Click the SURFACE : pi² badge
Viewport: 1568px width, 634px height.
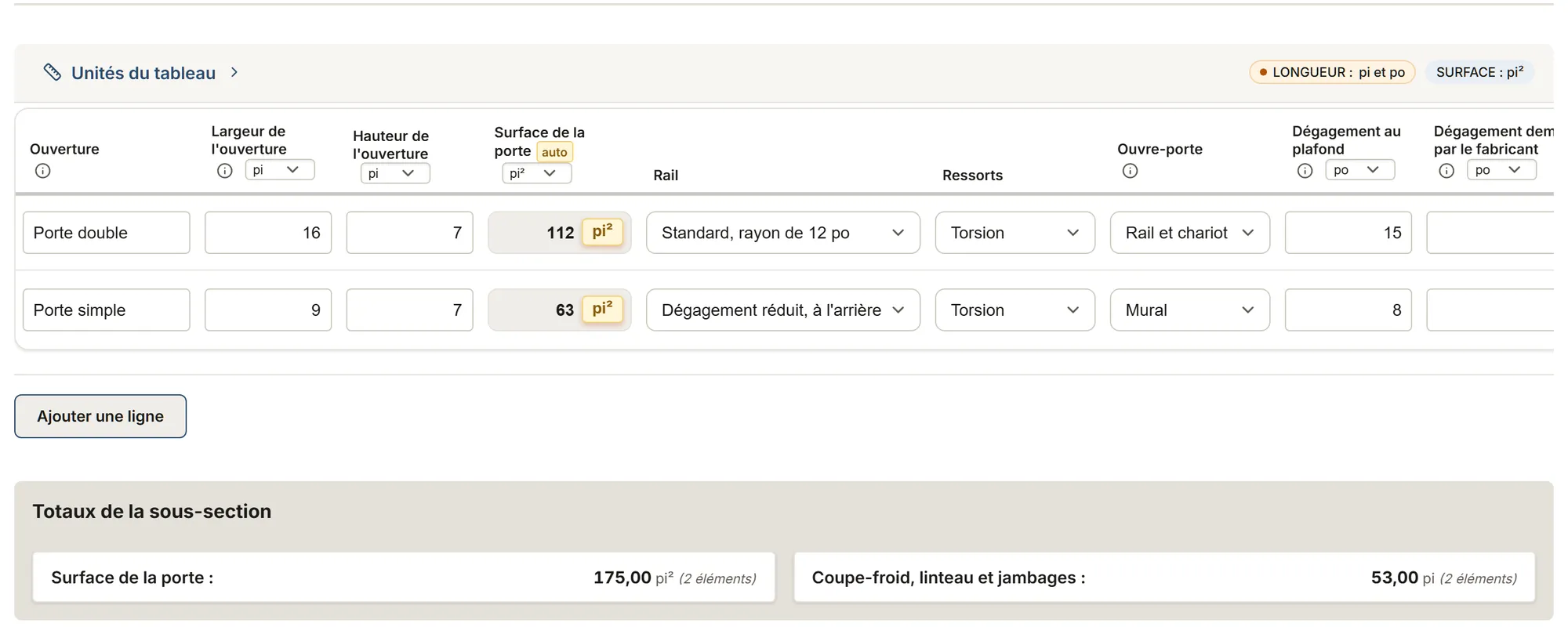1479,72
